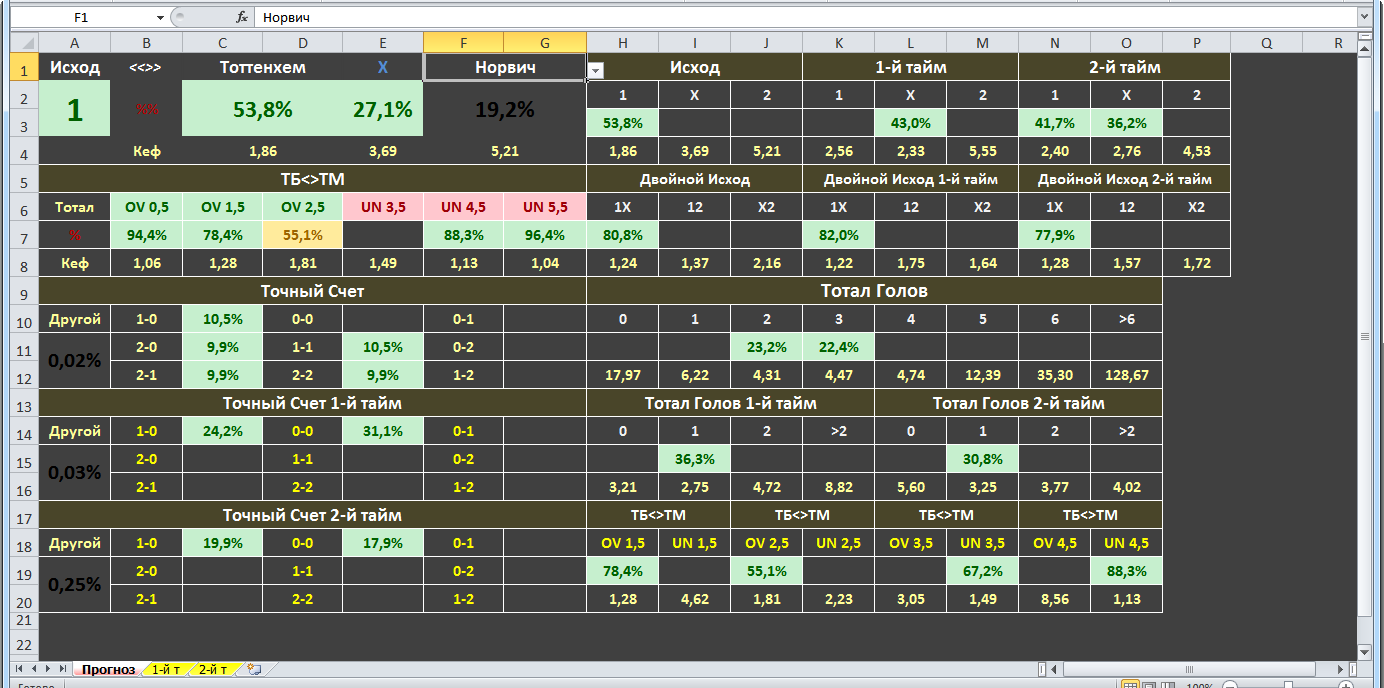This screenshot has width=1384, height=688.
Task: Select the OV 0,5 header cell
Action: point(146,207)
